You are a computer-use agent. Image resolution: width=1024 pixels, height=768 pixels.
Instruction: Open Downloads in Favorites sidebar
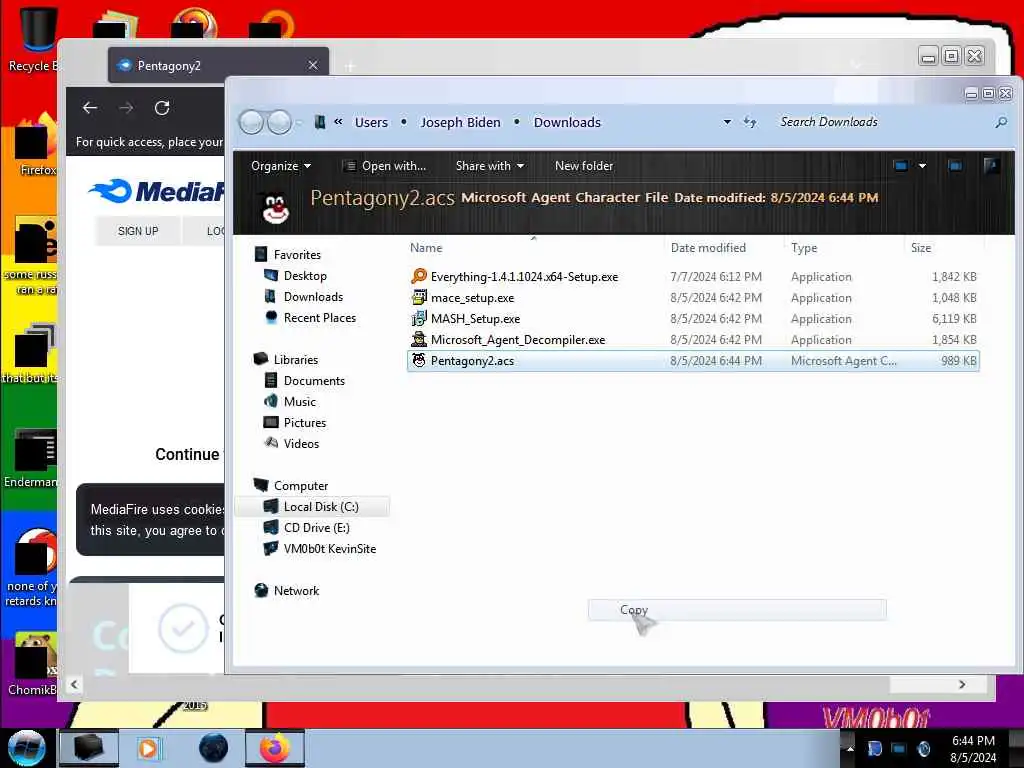(313, 296)
